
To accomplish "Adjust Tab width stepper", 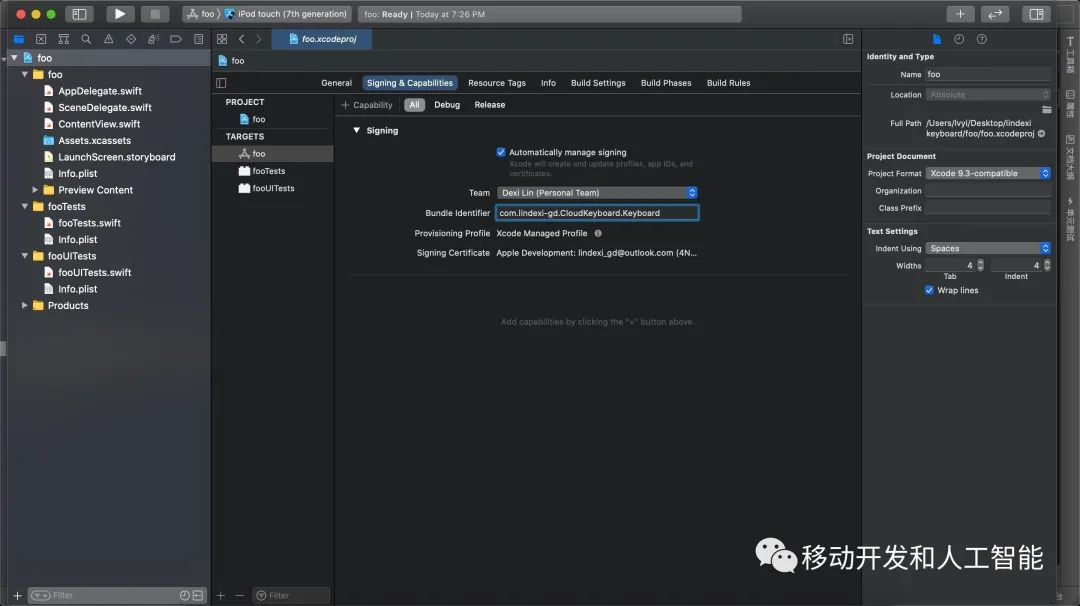I will [981, 265].
